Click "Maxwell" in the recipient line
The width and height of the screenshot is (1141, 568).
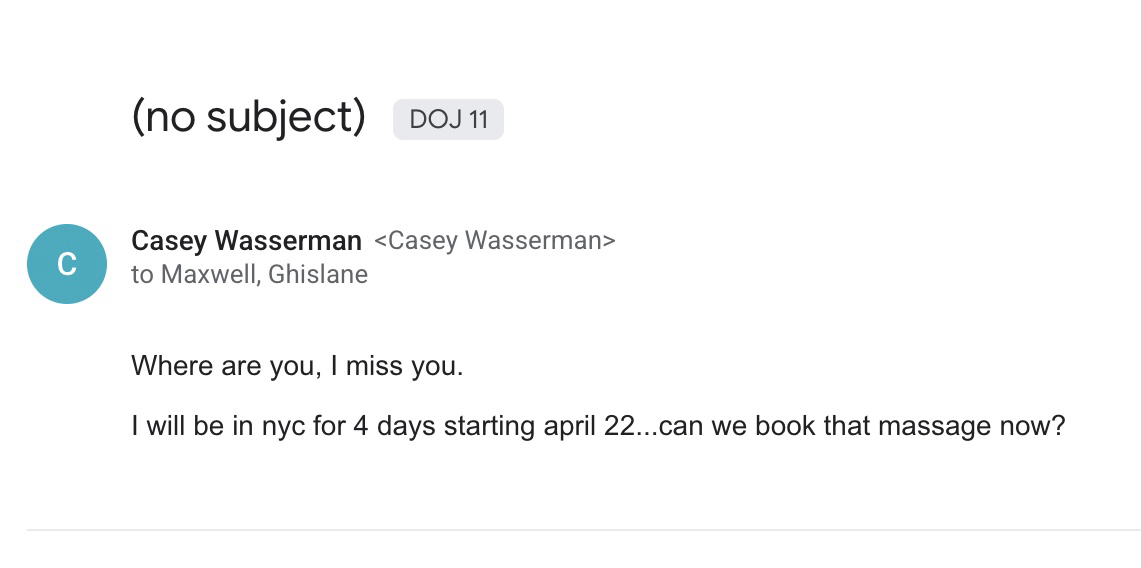click(207, 275)
